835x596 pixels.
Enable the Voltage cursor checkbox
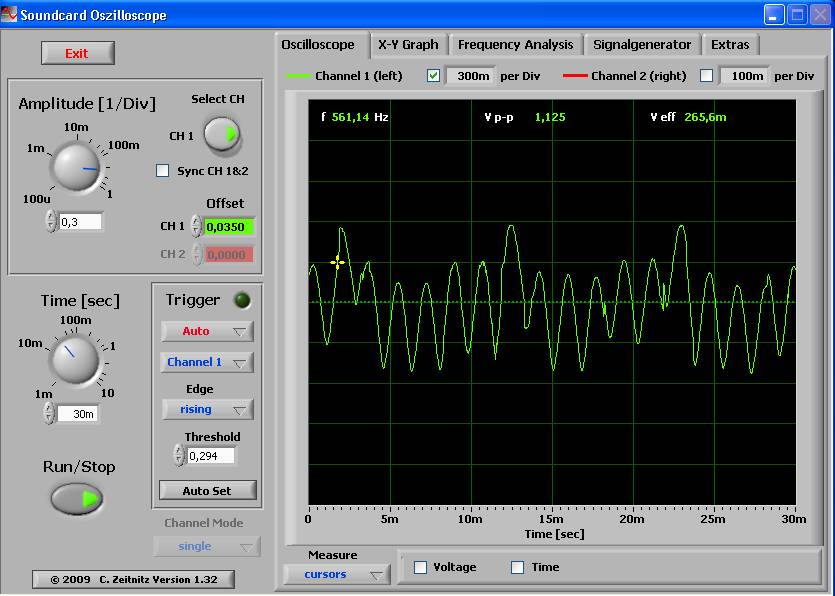tap(420, 567)
